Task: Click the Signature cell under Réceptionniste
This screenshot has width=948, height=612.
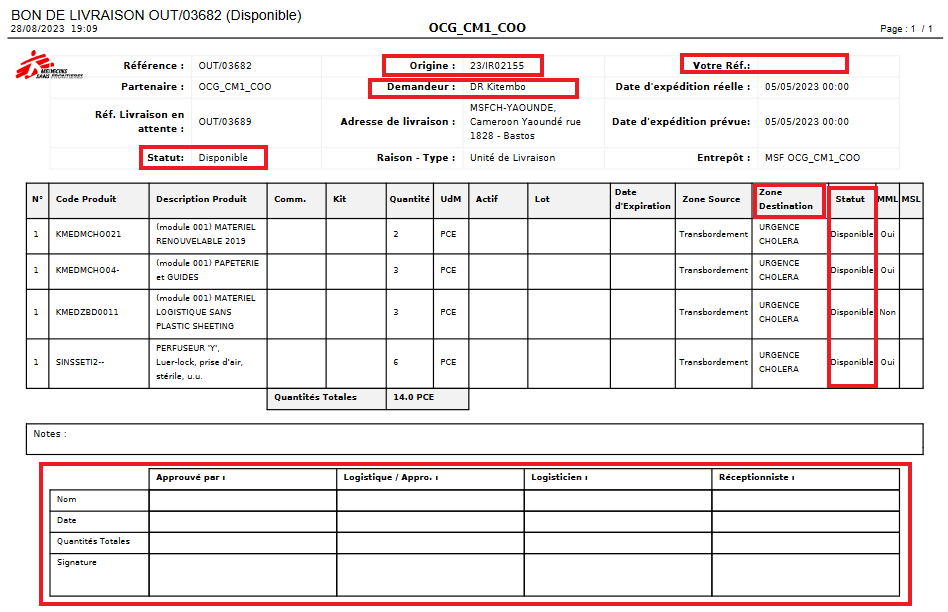Action: [805, 574]
